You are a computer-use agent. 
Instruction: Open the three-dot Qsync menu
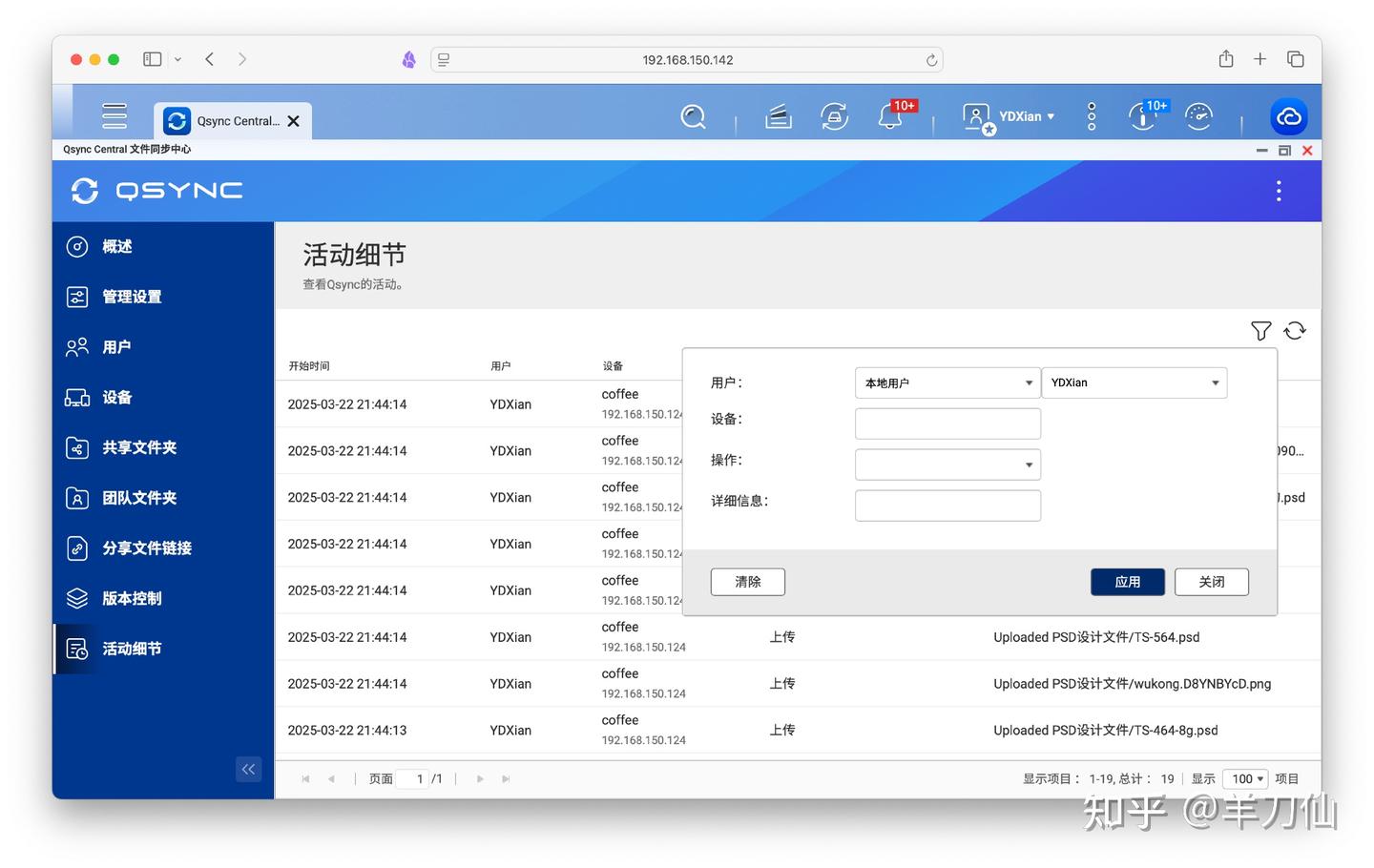[1279, 191]
